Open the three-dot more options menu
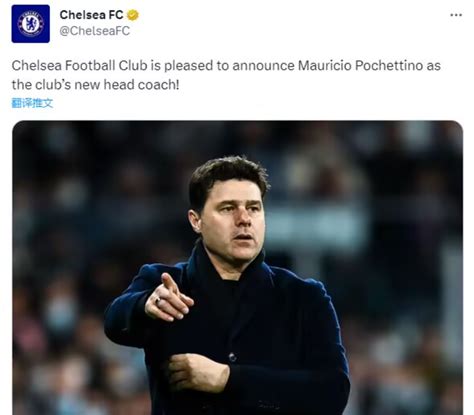474x415 pixels. coord(456,15)
